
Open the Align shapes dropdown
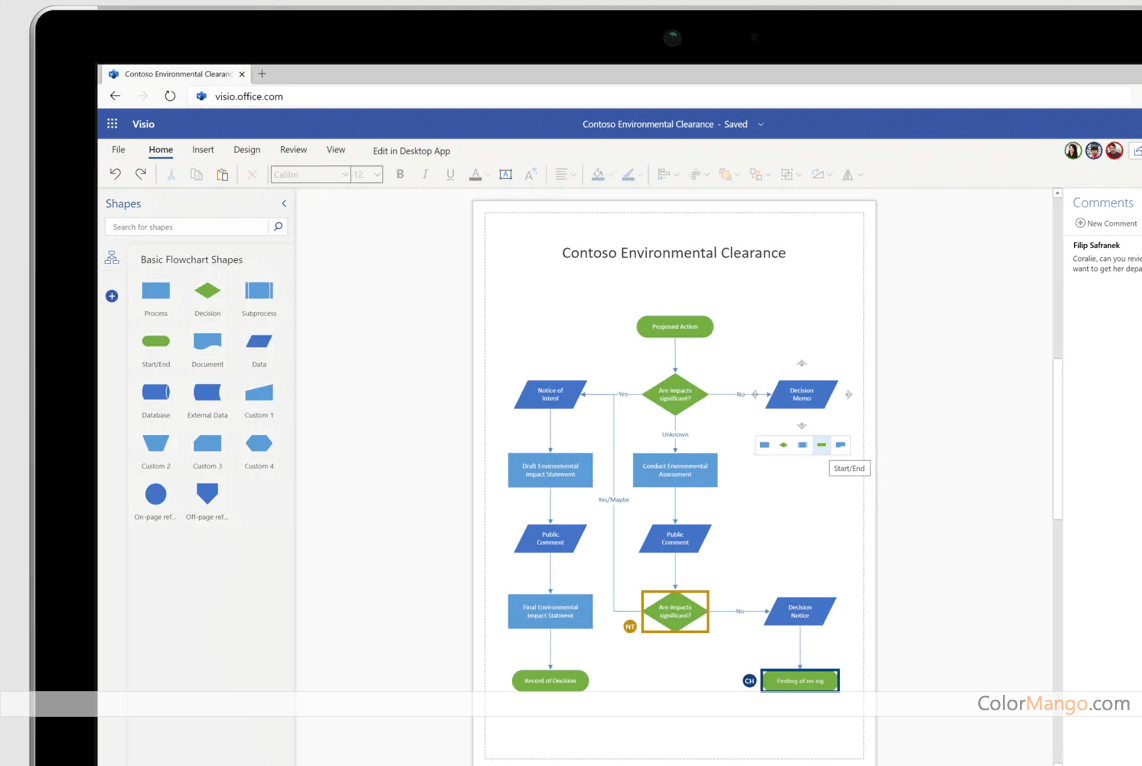[x=668, y=175]
